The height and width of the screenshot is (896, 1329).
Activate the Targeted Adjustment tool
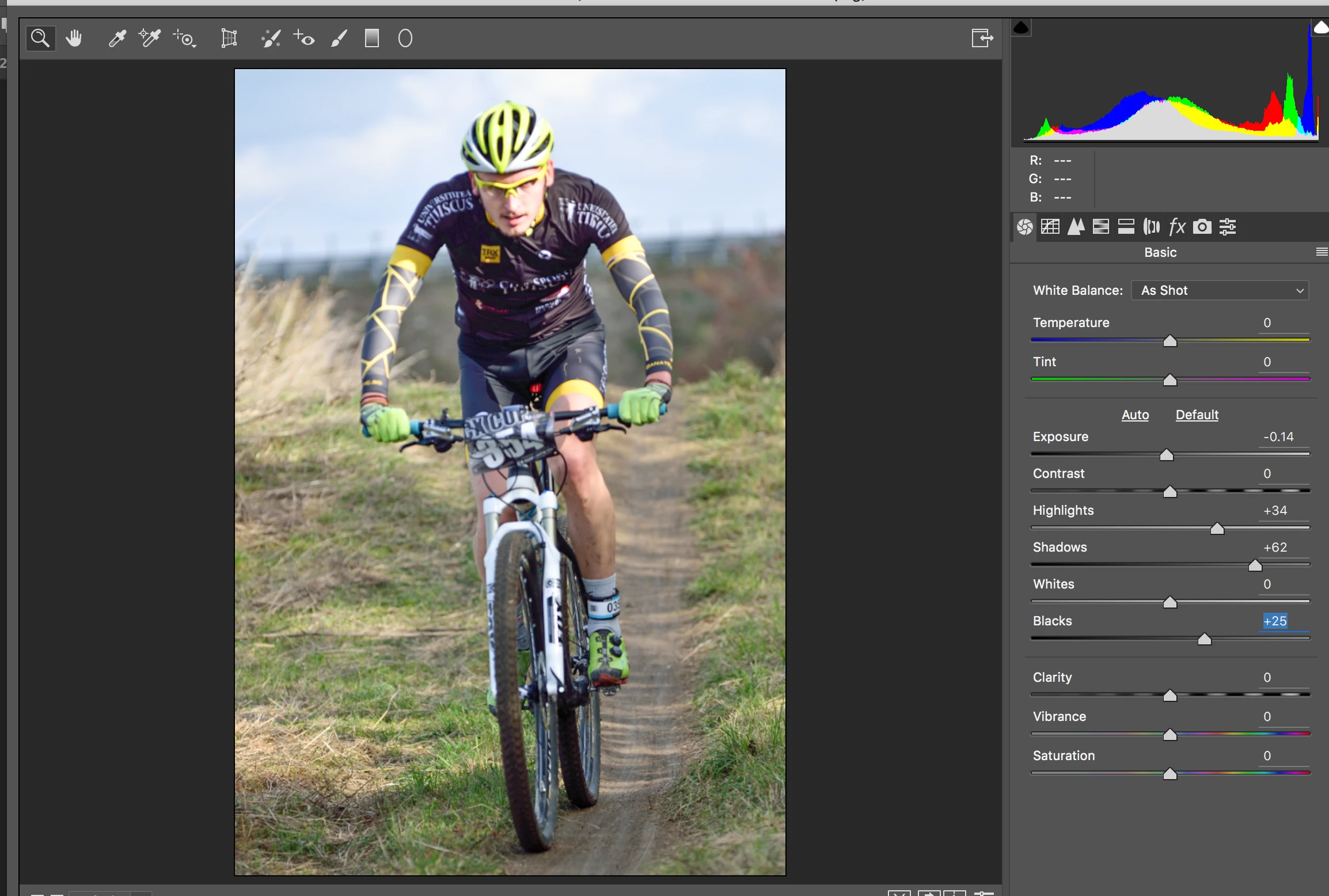(185, 39)
